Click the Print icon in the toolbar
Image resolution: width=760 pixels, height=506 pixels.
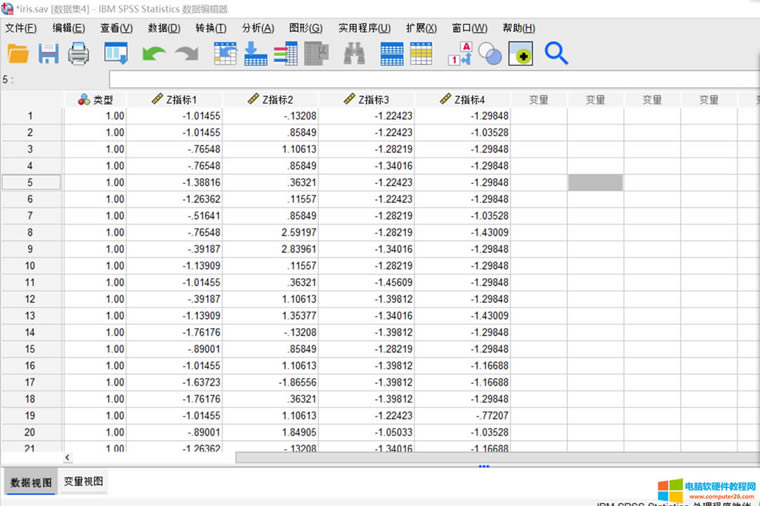(x=78, y=54)
